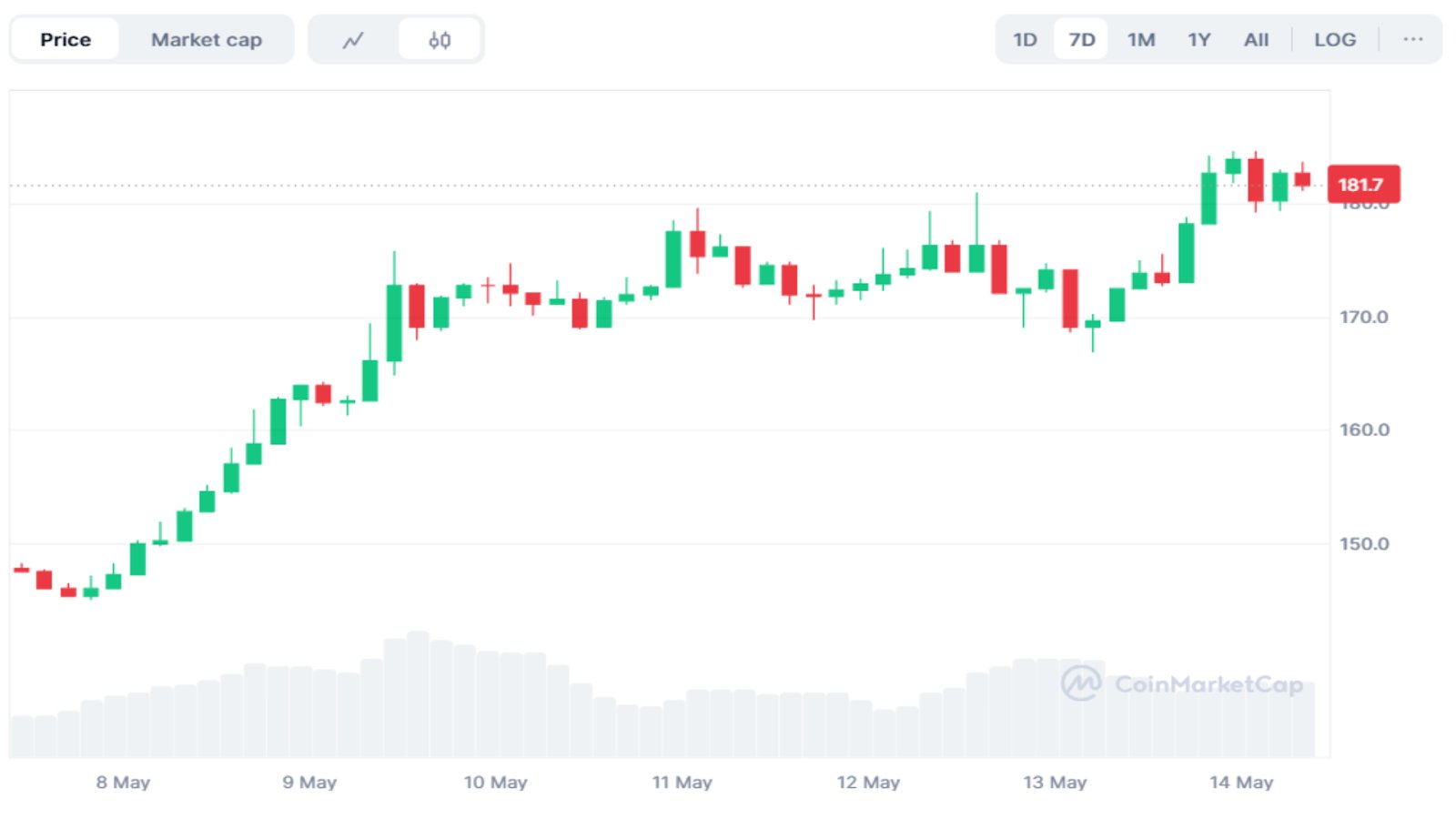Image resolution: width=1456 pixels, height=819 pixels.
Task: Select the 1M timeframe
Action: click(1141, 39)
